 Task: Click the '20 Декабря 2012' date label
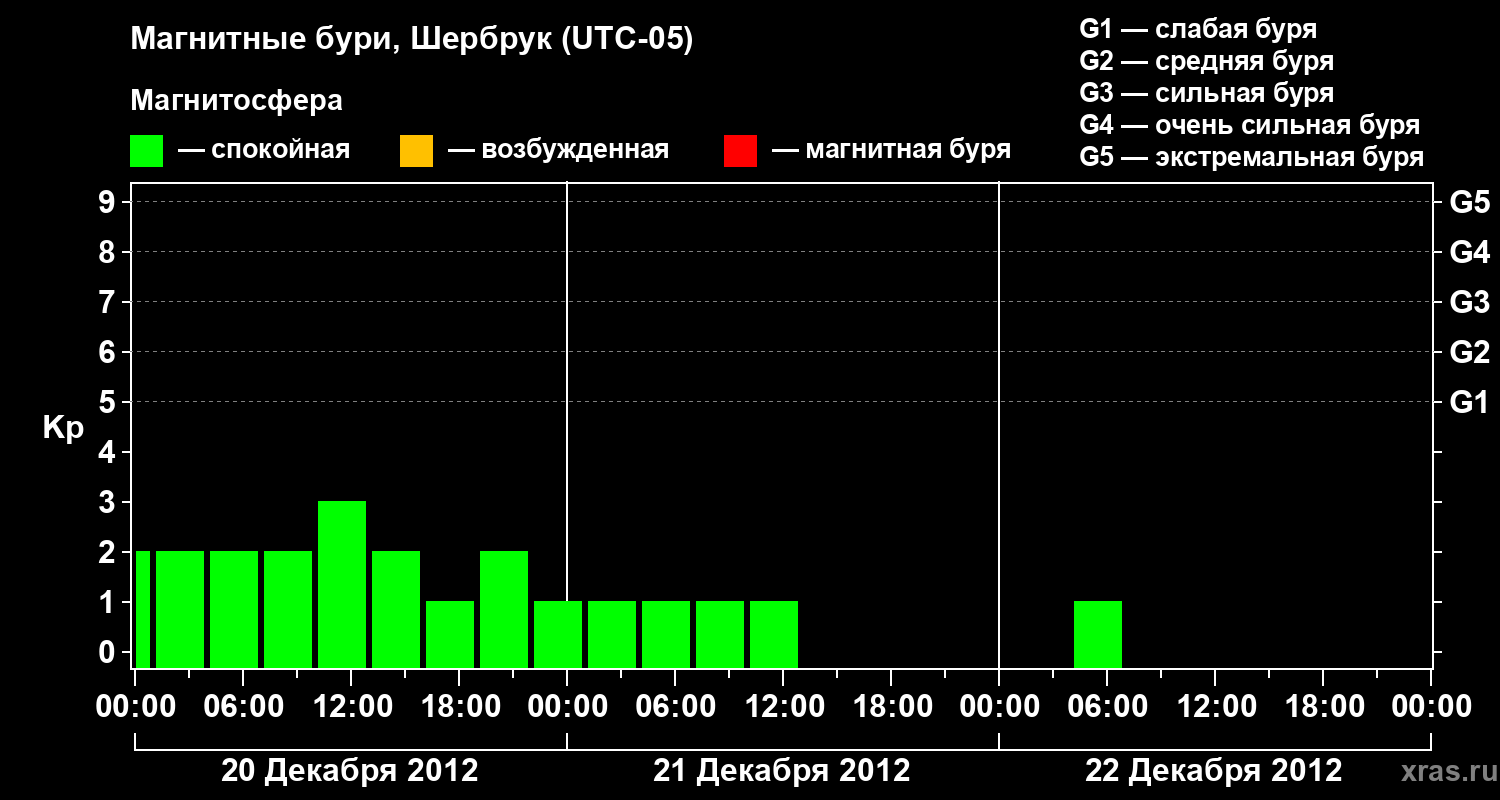(x=350, y=771)
